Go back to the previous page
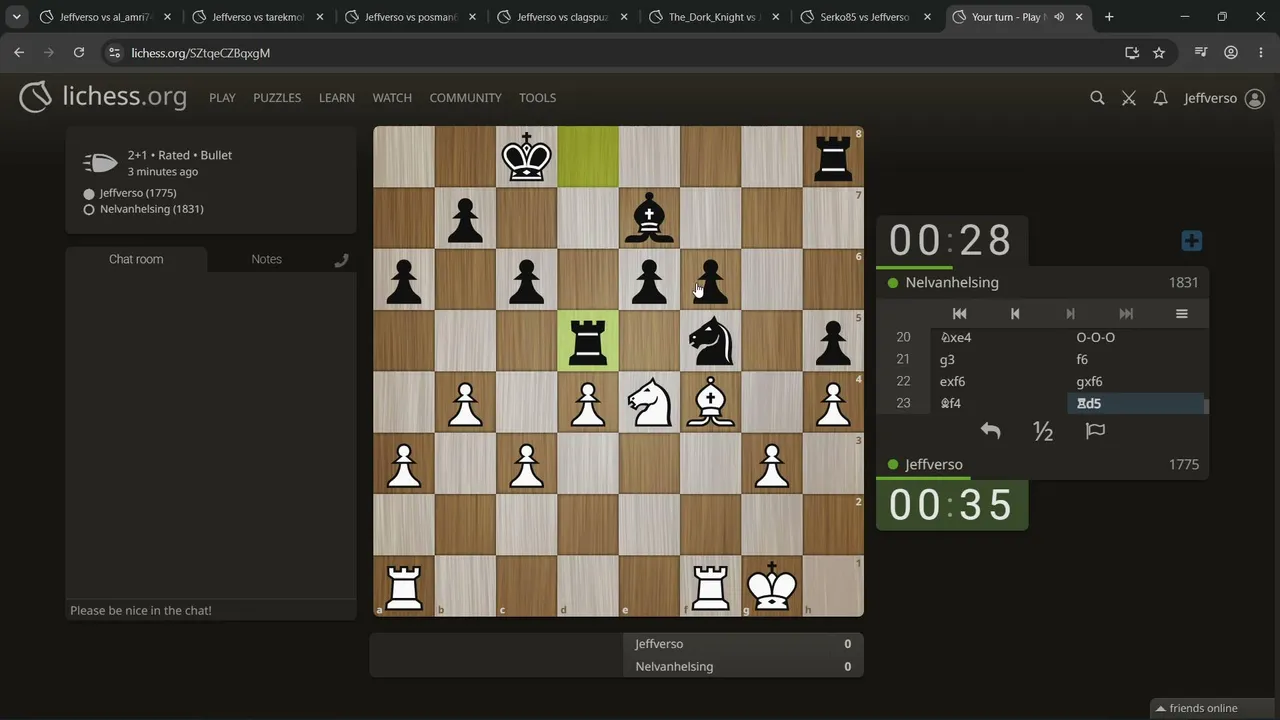The height and width of the screenshot is (720, 1280). (x=19, y=53)
